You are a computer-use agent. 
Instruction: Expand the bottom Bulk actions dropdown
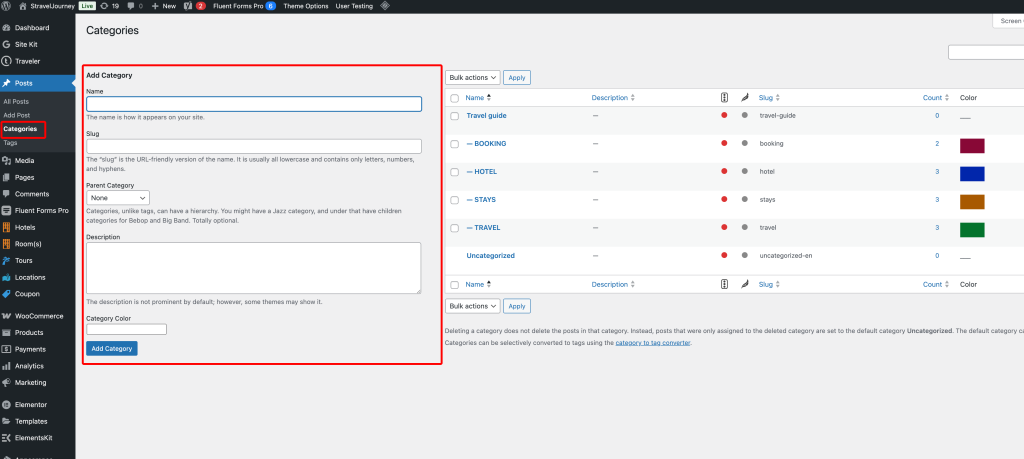pyautogui.click(x=472, y=306)
